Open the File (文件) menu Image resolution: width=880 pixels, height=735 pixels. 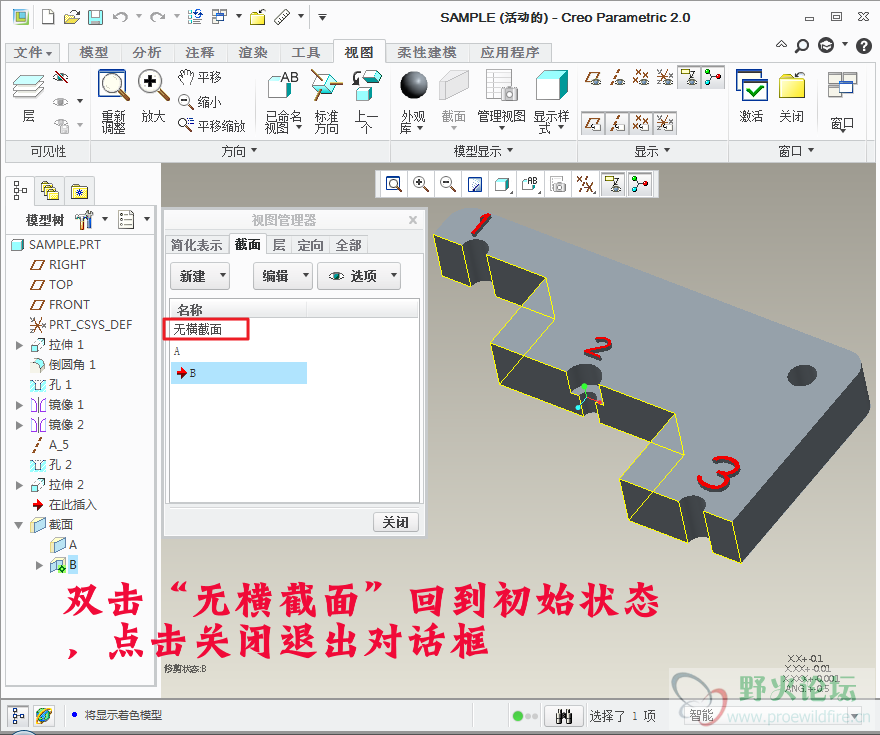click(x=33, y=52)
